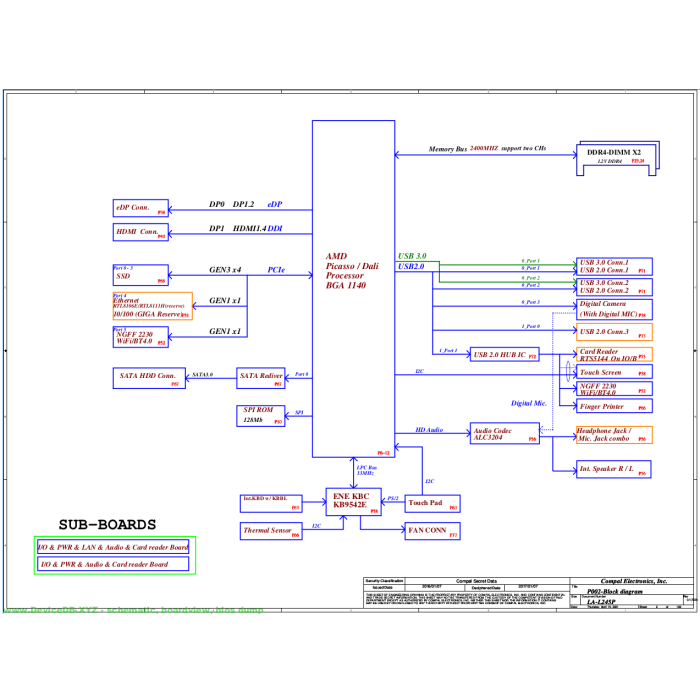The width and height of the screenshot is (700, 700).
Task: Select the I/O & PWR & Audio & Card reader Board
Action: tap(113, 564)
